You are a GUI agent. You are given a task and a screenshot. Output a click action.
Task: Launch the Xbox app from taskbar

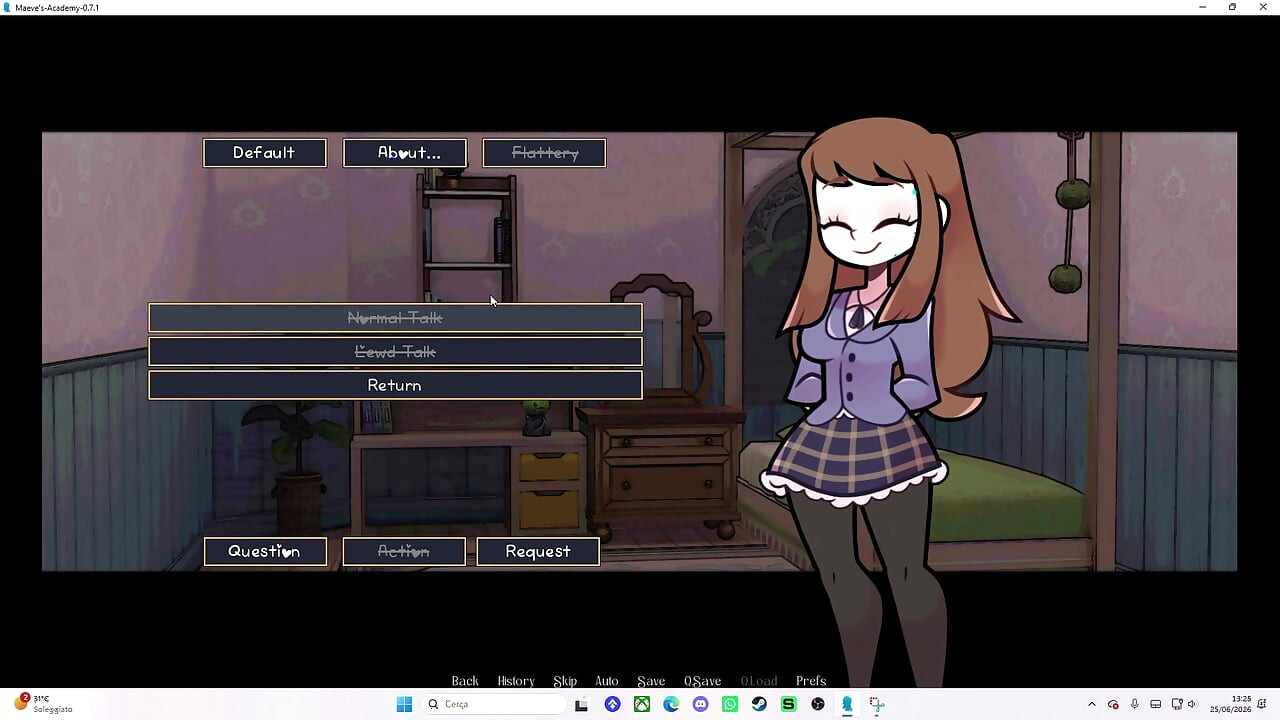(642, 704)
